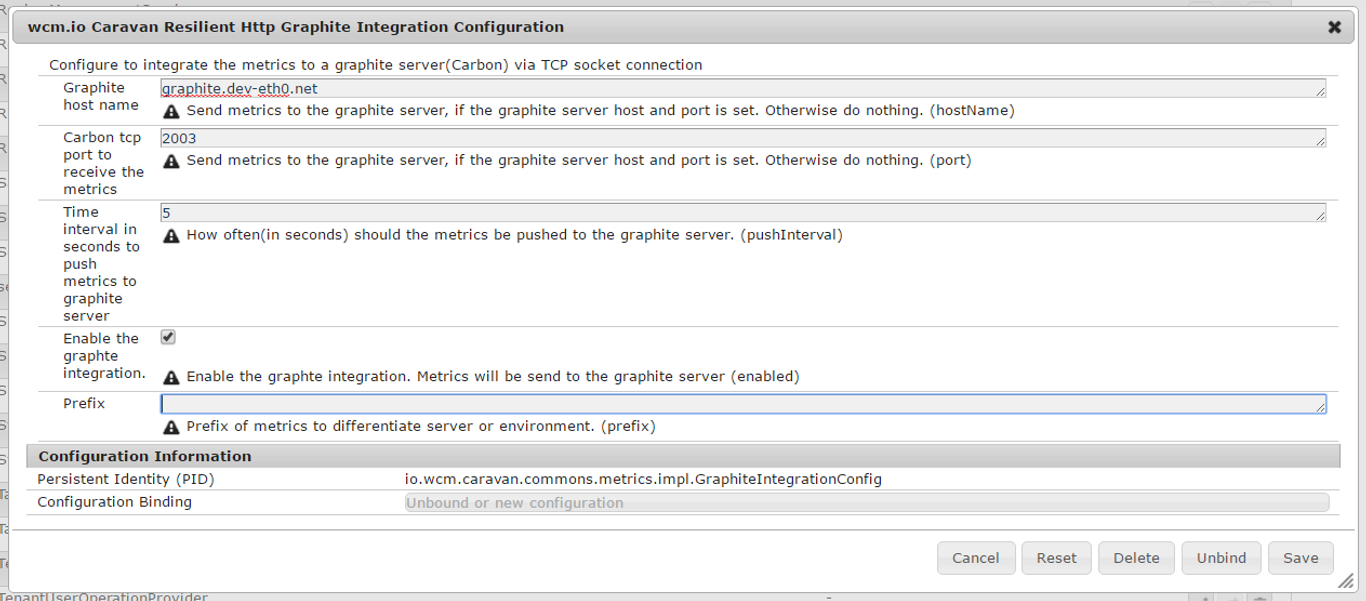Click the warning icon beside the hostName description
Viewport: 1366px width, 601px height.
pos(172,110)
